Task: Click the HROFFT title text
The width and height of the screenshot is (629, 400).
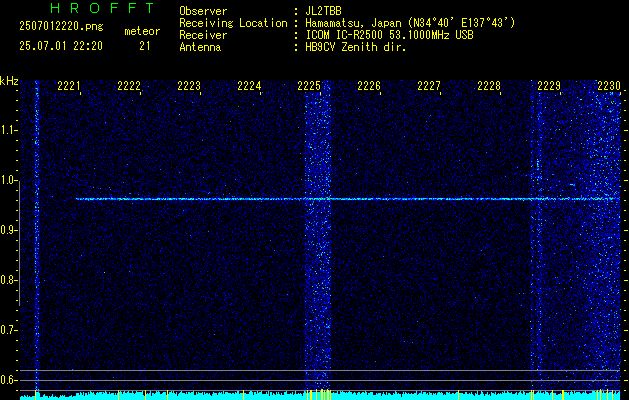Action: click(102, 8)
